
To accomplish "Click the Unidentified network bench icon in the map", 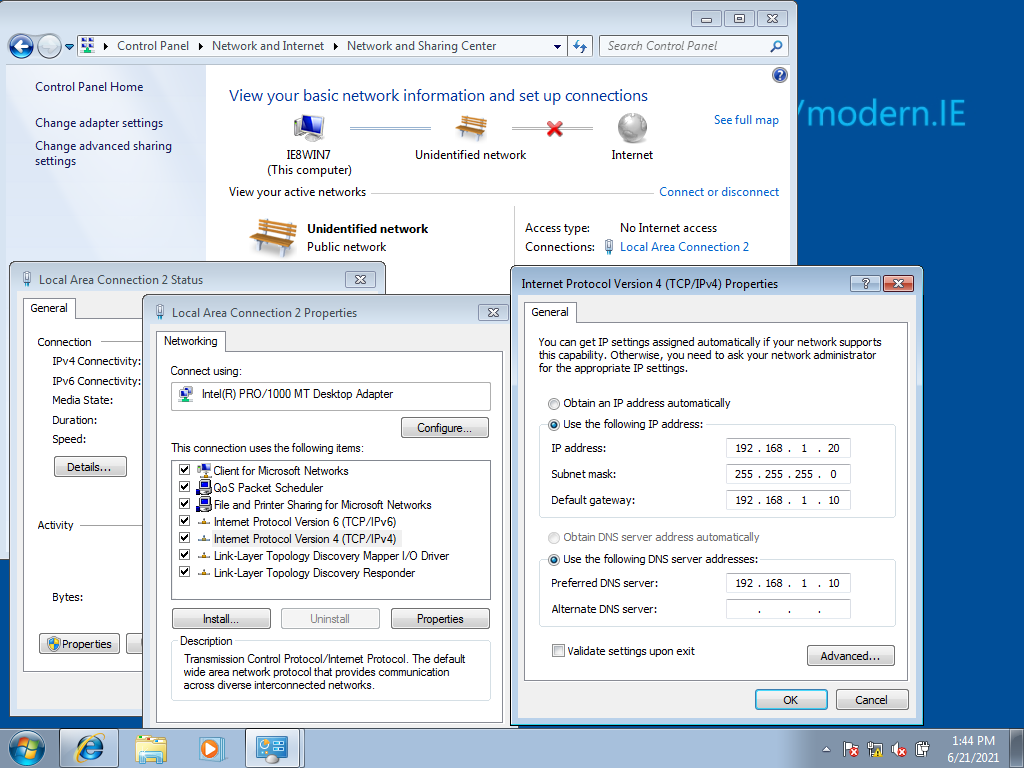I will [x=470, y=127].
